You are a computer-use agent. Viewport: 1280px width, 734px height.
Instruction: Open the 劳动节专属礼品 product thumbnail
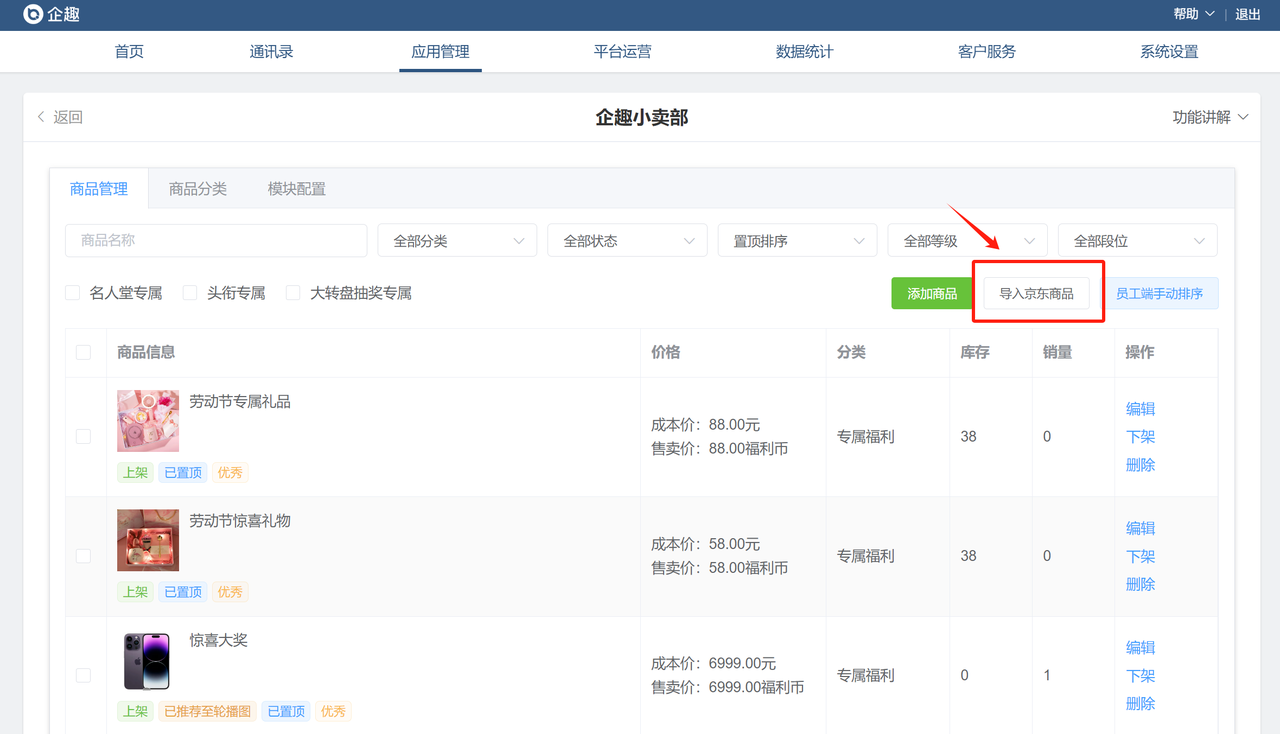(x=148, y=420)
